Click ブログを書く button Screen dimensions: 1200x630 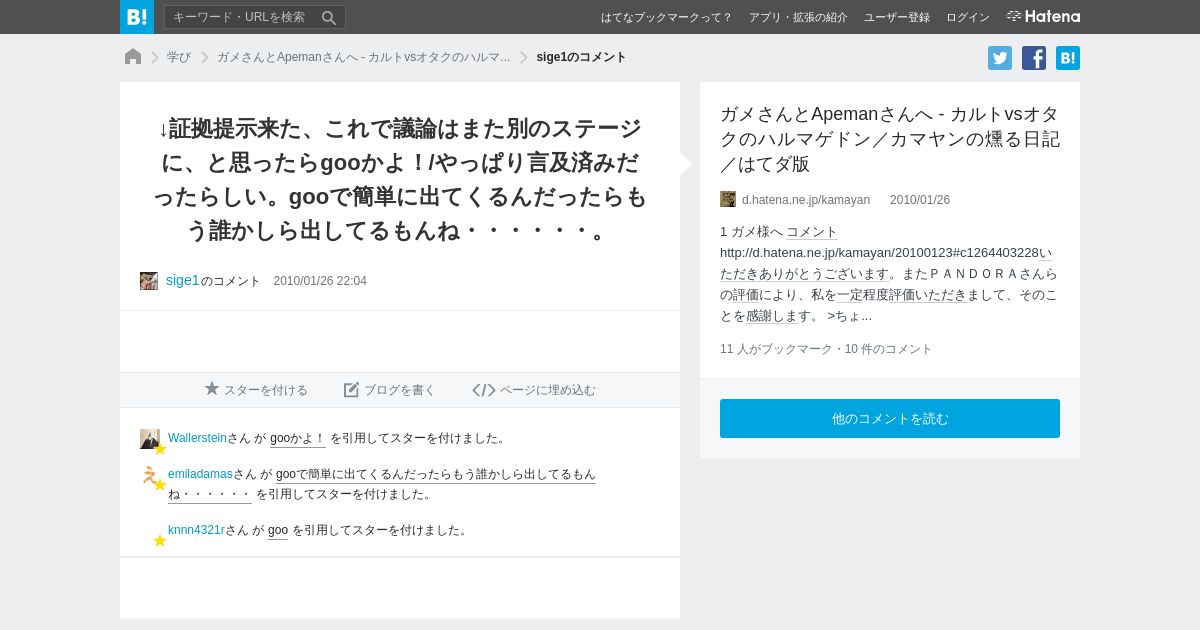(x=390, y=390)
